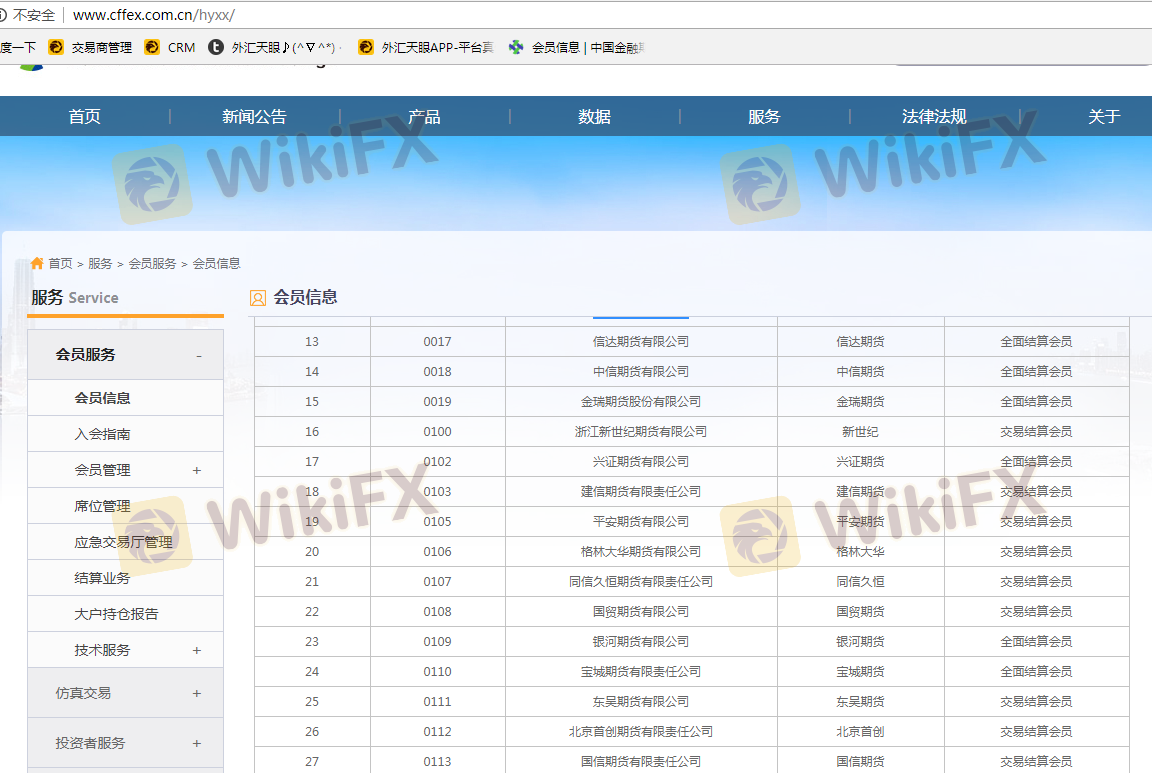The height and width of the screenshot is (773, 1152).
Task: Click the home icon in the breadcrumb
Action: tap(37, 263)
